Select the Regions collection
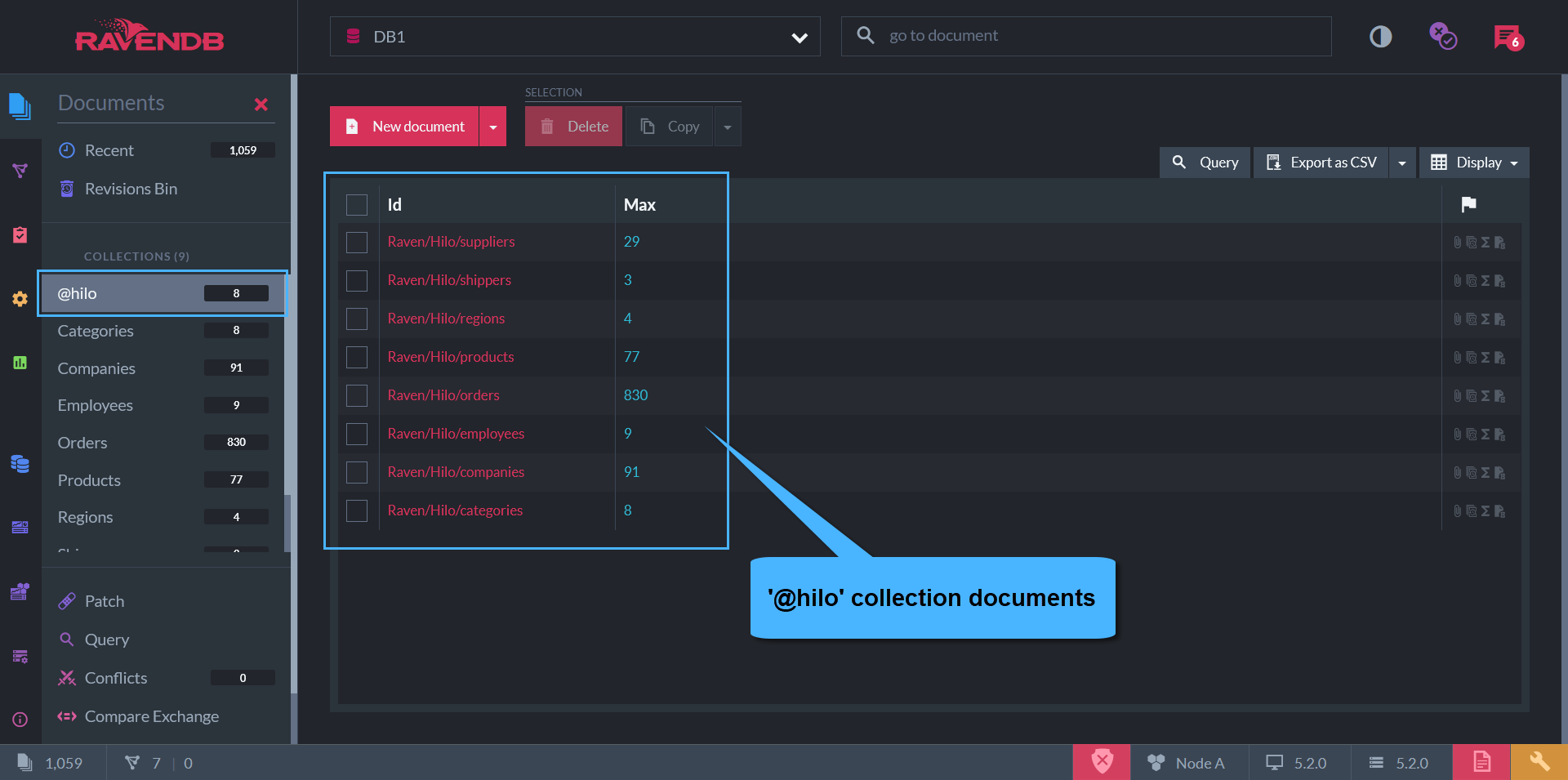Image resolution: width=1568 pixels, height=780 pixels. 163,517
